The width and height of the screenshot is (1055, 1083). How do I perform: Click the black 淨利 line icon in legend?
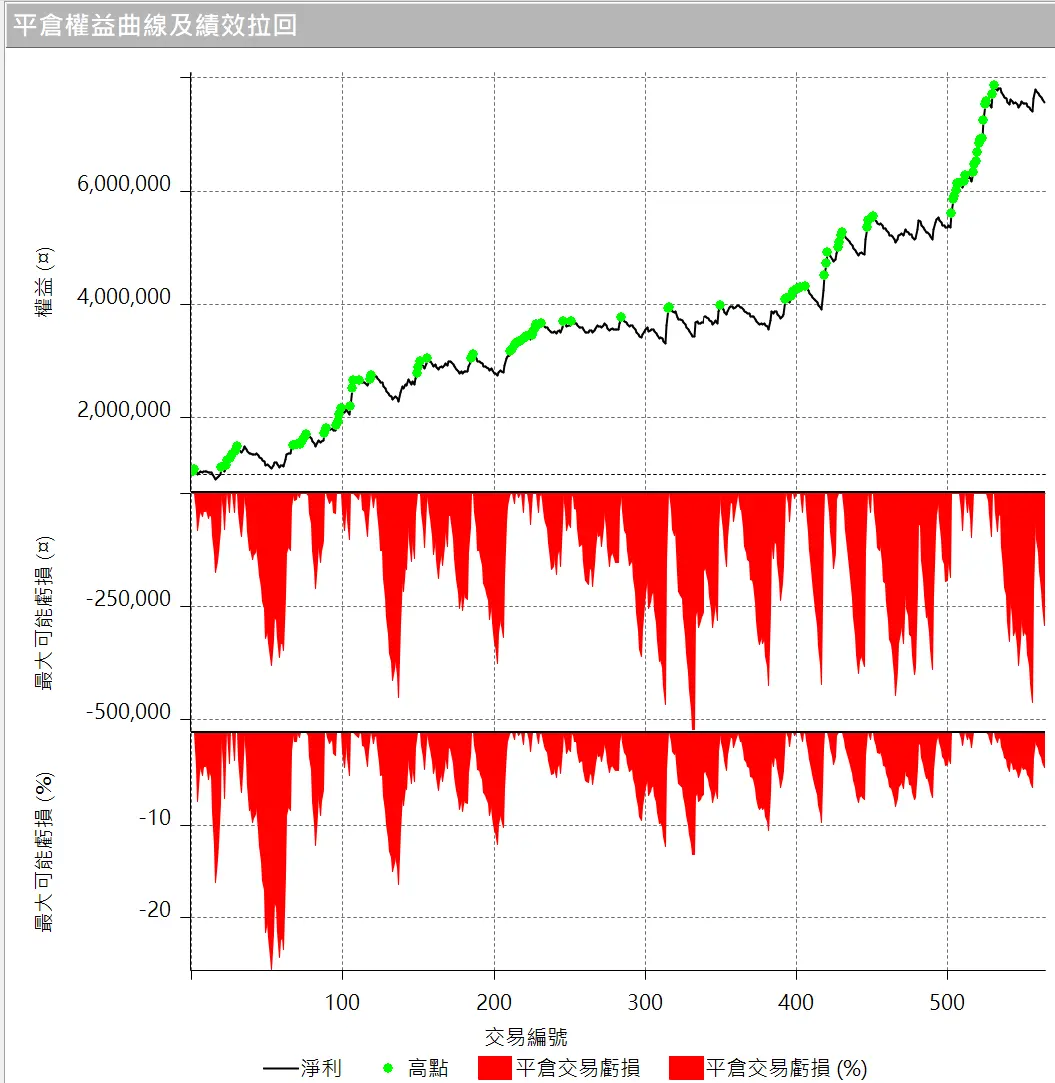pos(279,1069)
